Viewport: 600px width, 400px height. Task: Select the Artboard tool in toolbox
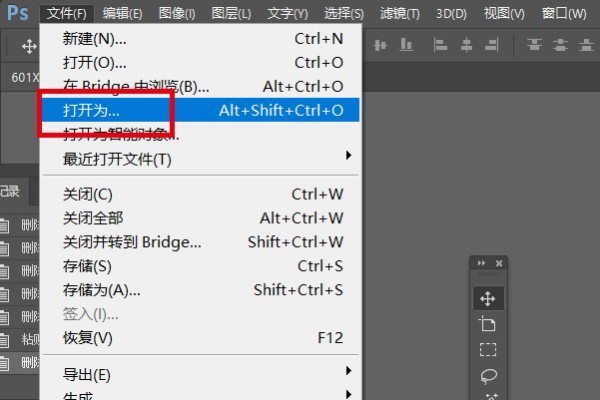488,323
